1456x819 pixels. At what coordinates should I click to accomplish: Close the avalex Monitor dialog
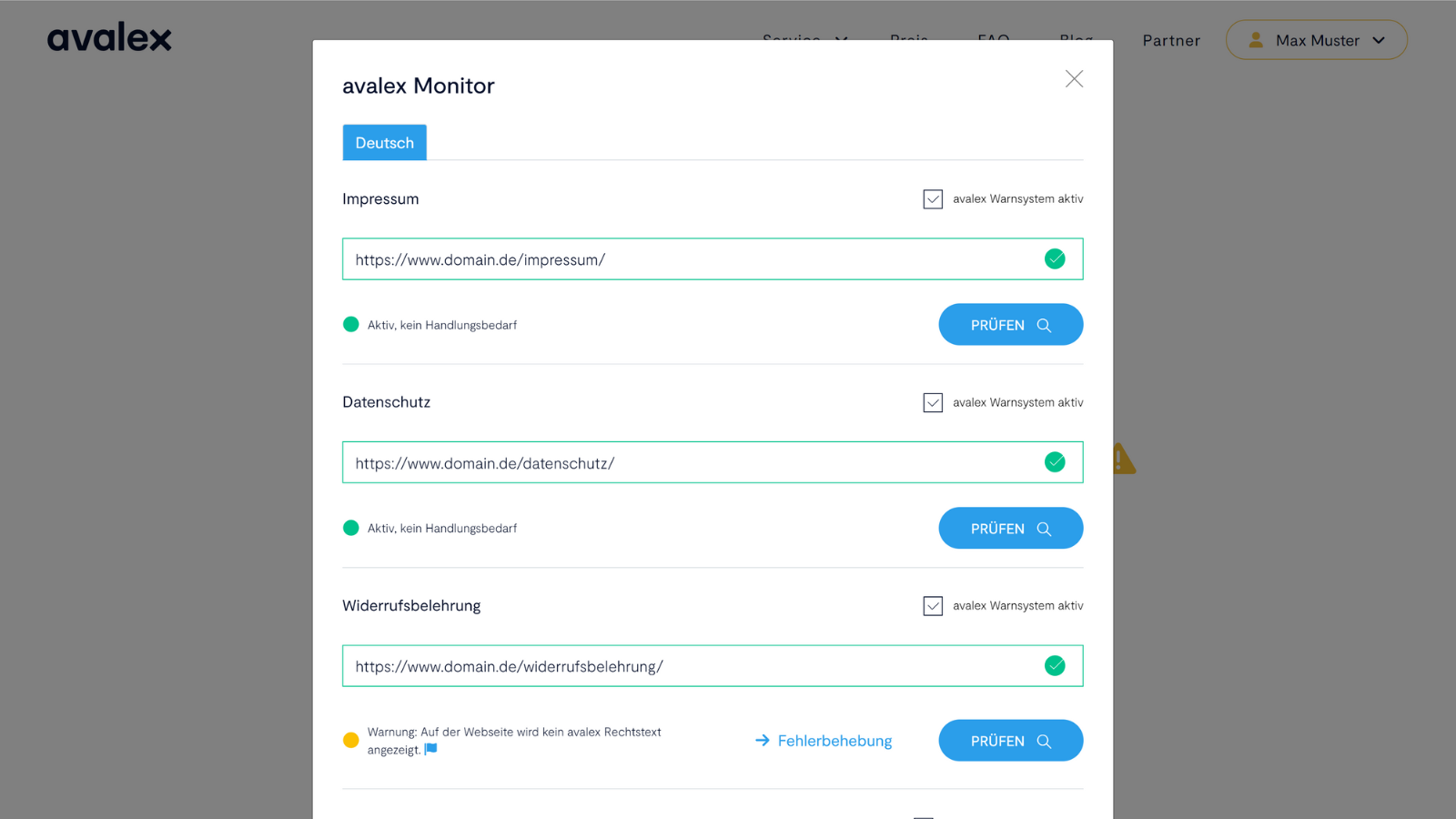1074,79
